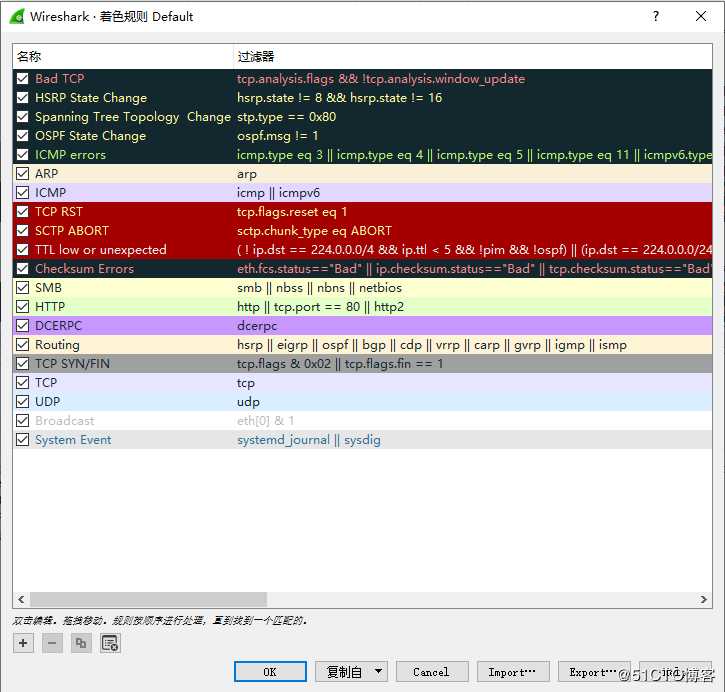Select the Bad TCP rule name
This screenshot has width=725, height=692.
pos(60,79)
